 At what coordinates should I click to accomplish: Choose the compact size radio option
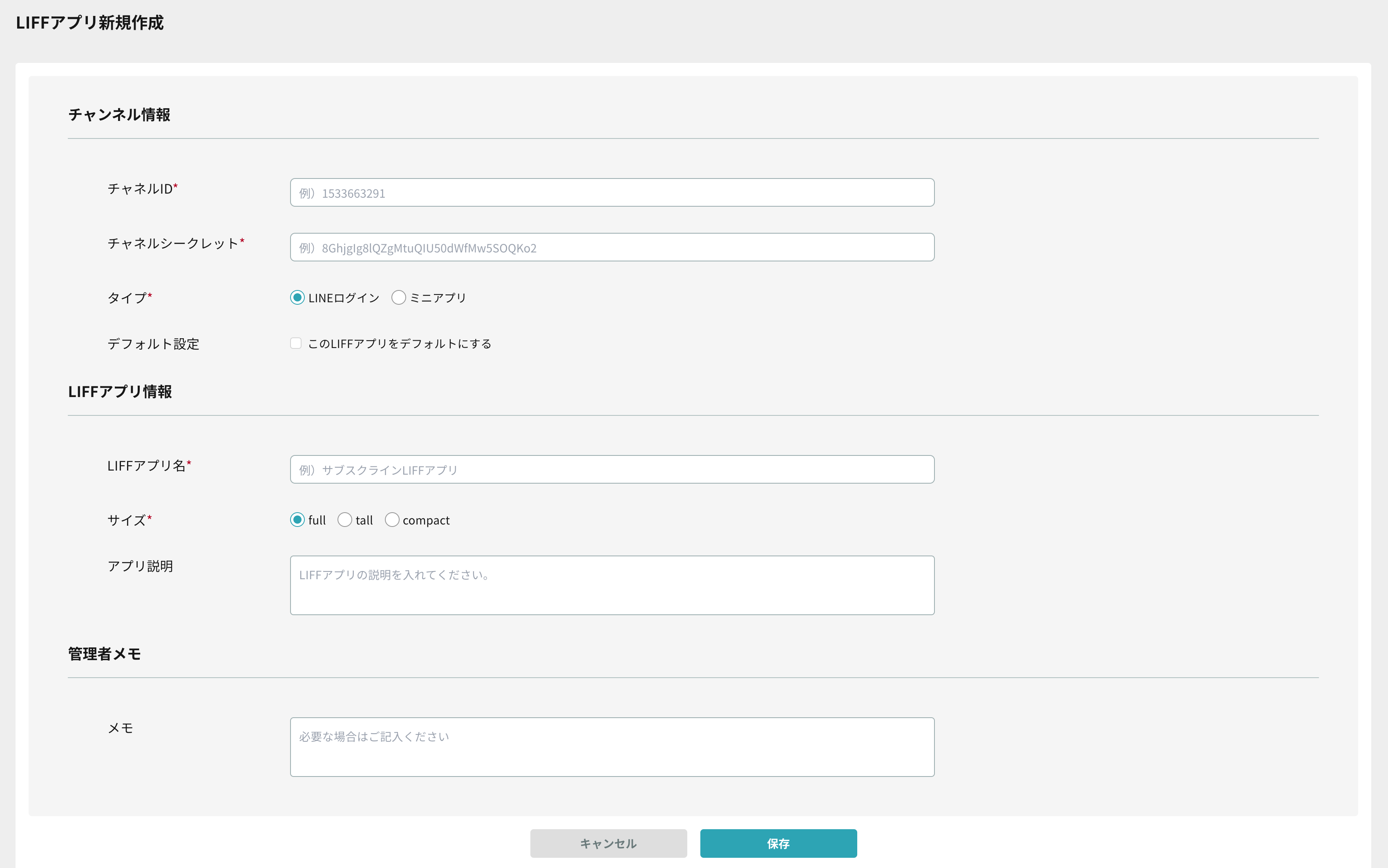(x=392, y=520)
